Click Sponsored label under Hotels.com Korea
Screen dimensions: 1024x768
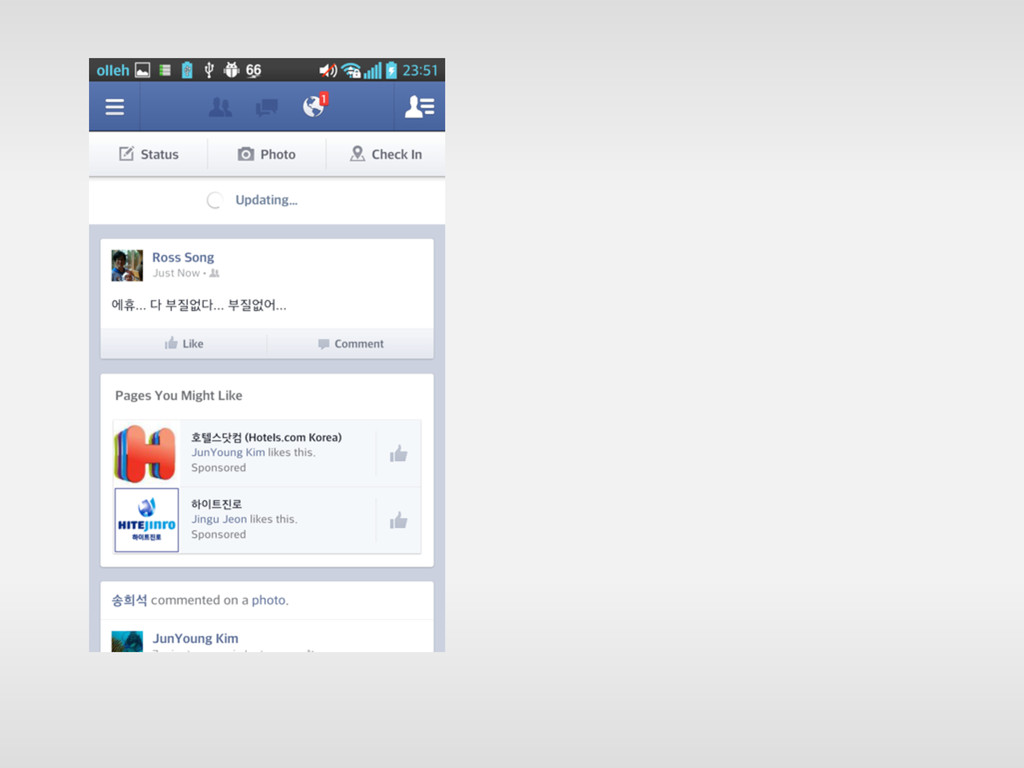coord(219,468)
